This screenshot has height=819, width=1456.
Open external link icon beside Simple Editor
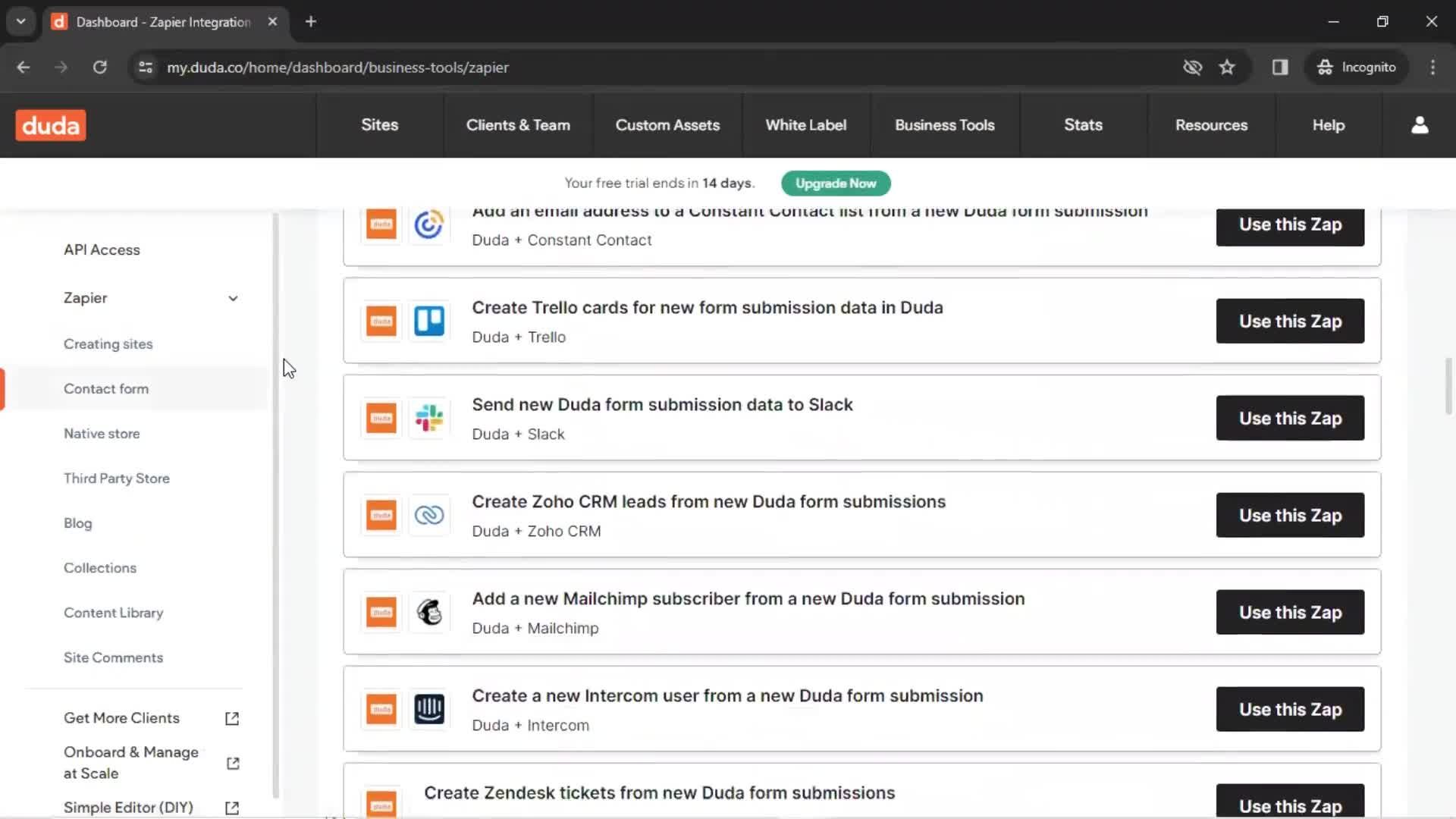[x=232, y=808]
